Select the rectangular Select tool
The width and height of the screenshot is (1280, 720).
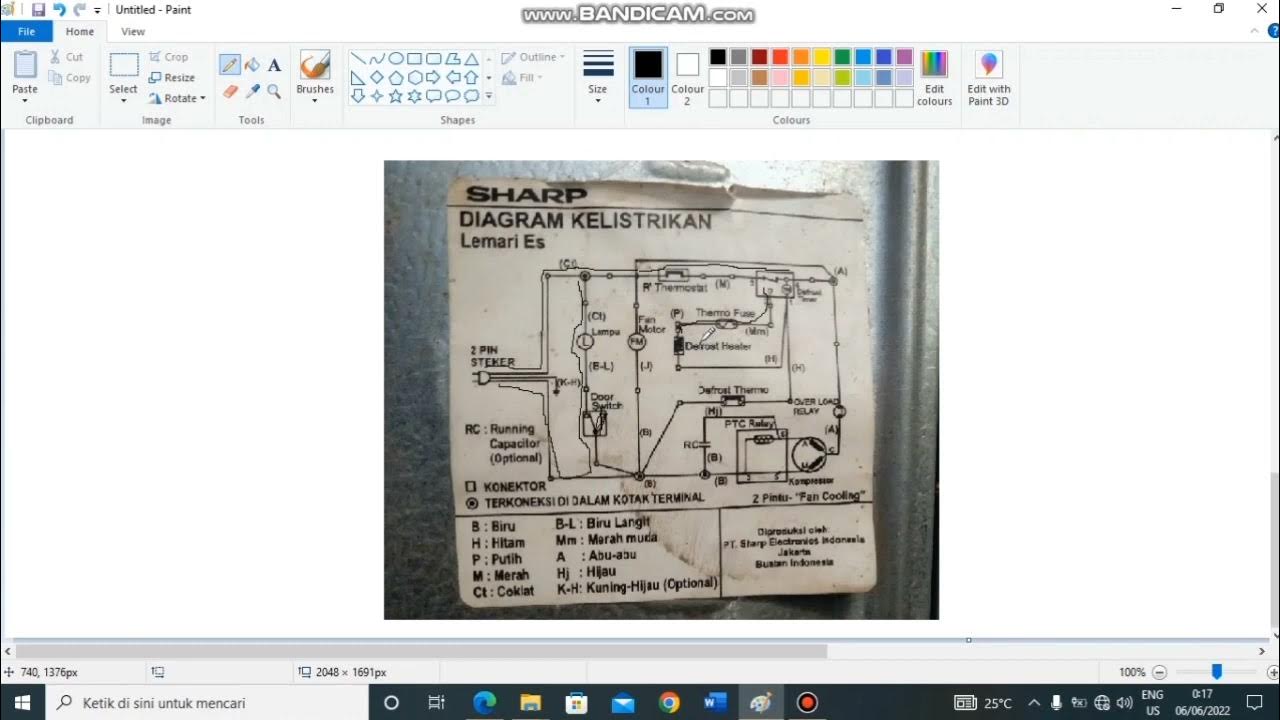pyautogui.click(x=124, y=65)
